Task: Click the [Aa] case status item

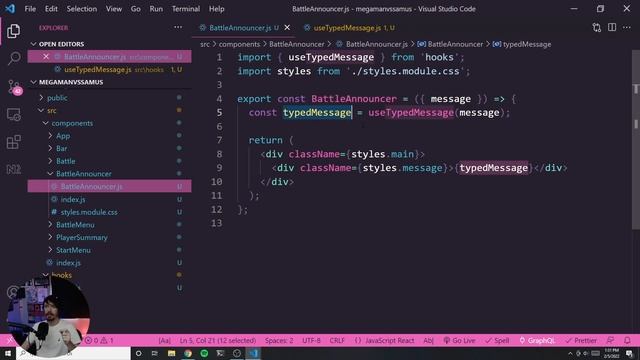Action: click(164, 340)
